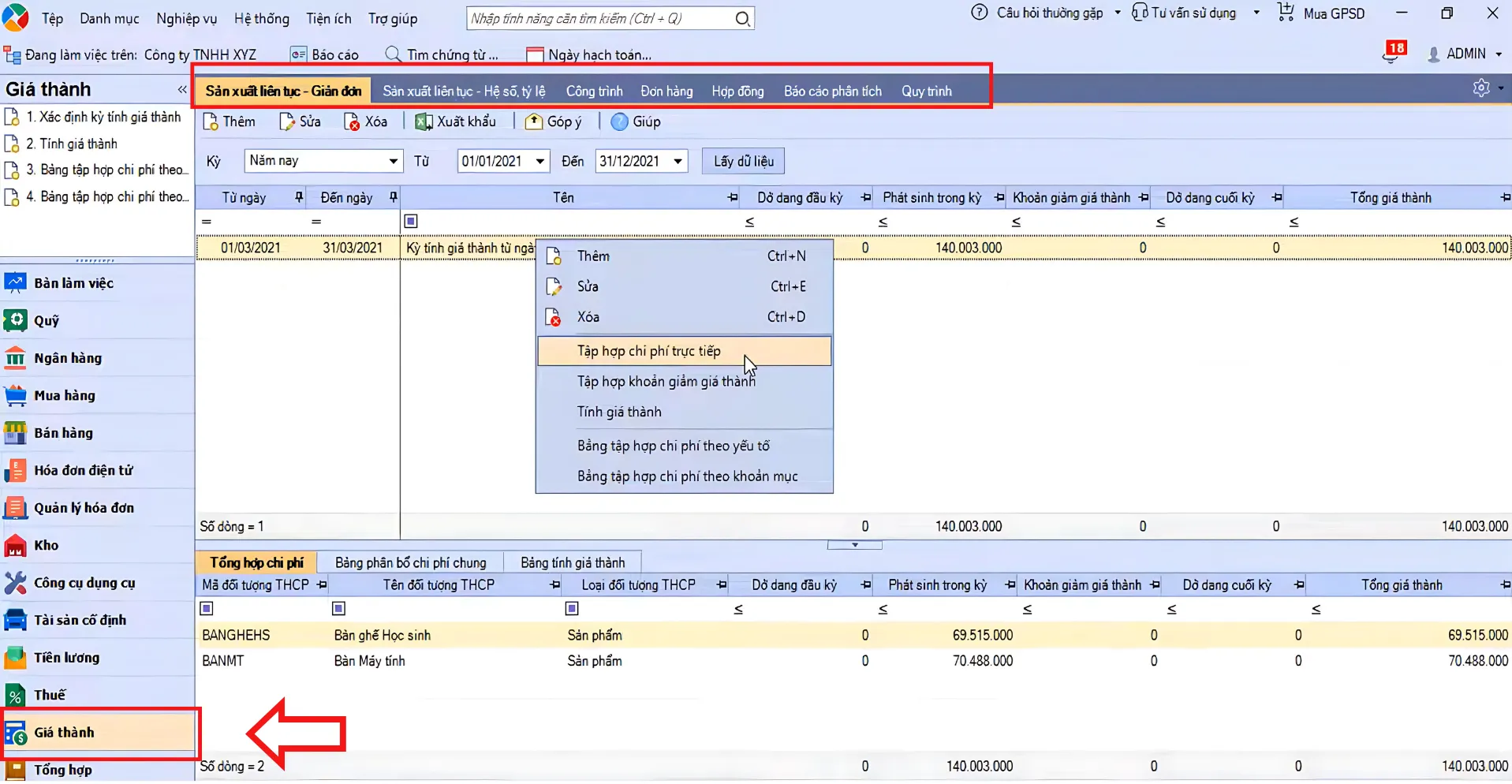Image resolution: width=1512 pixels, height=784 pixels.
Task: Click the Lấy dữ liệu button
Action: point(743,161)
